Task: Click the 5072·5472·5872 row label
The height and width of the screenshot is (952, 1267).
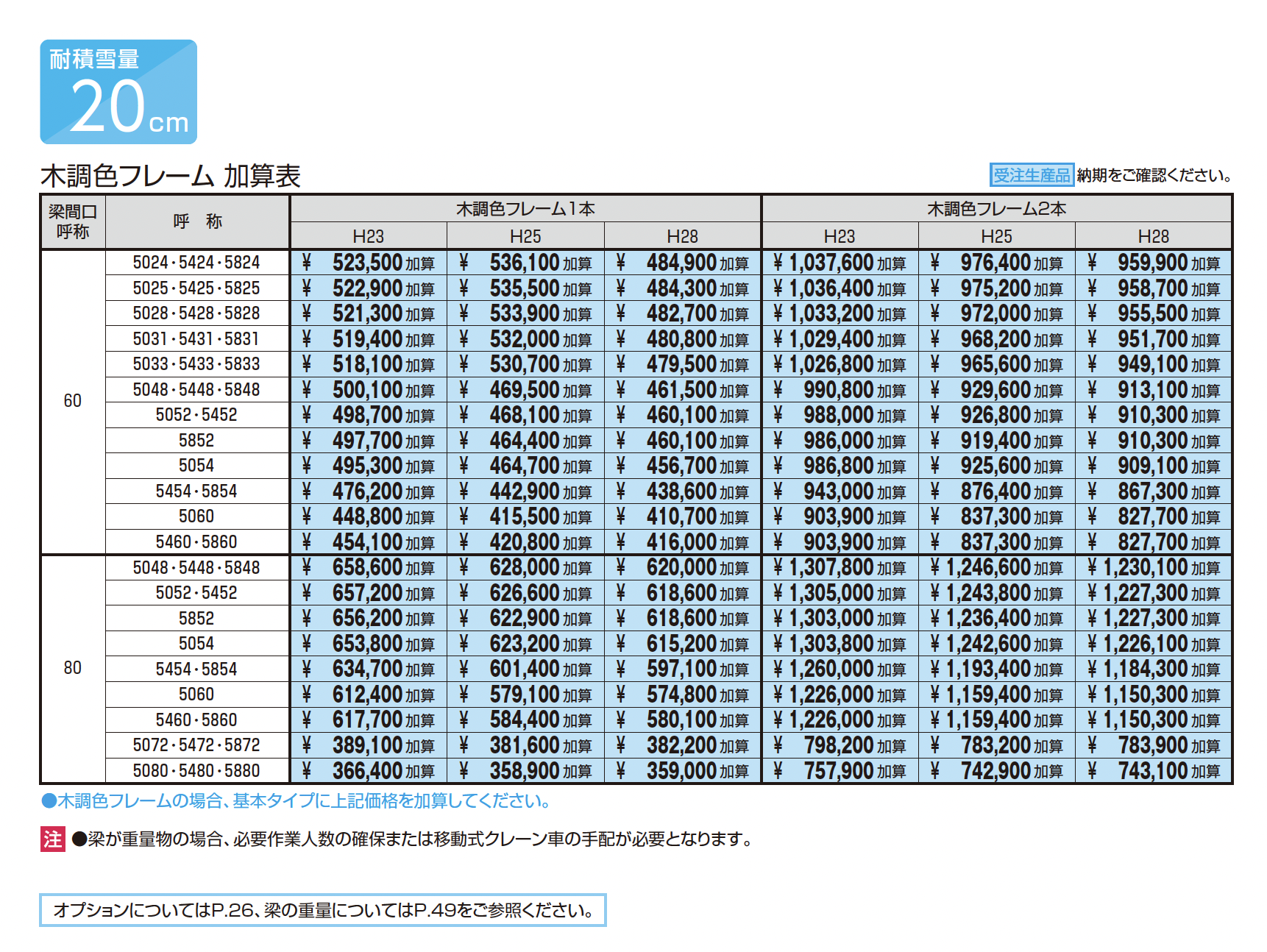Action: coord(196,745)
